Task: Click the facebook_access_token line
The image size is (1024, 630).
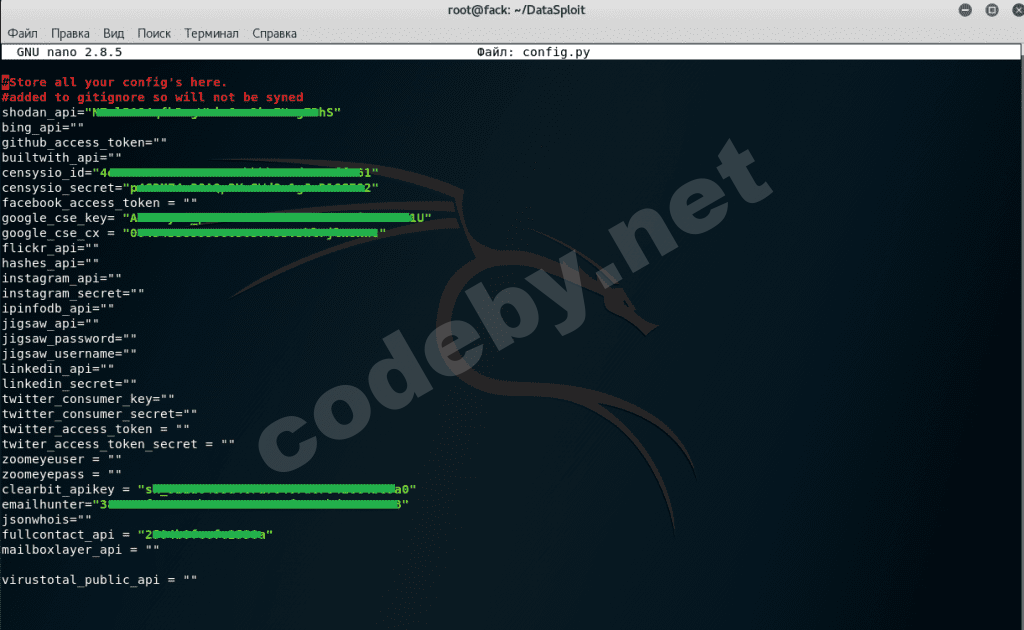Action: pyautogui.click(x=99, y=202)
